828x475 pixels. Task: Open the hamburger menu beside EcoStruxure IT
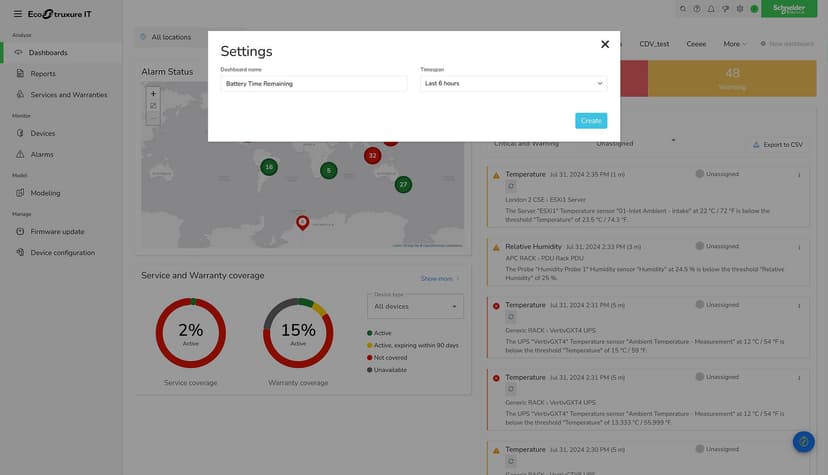coord(17,14)
